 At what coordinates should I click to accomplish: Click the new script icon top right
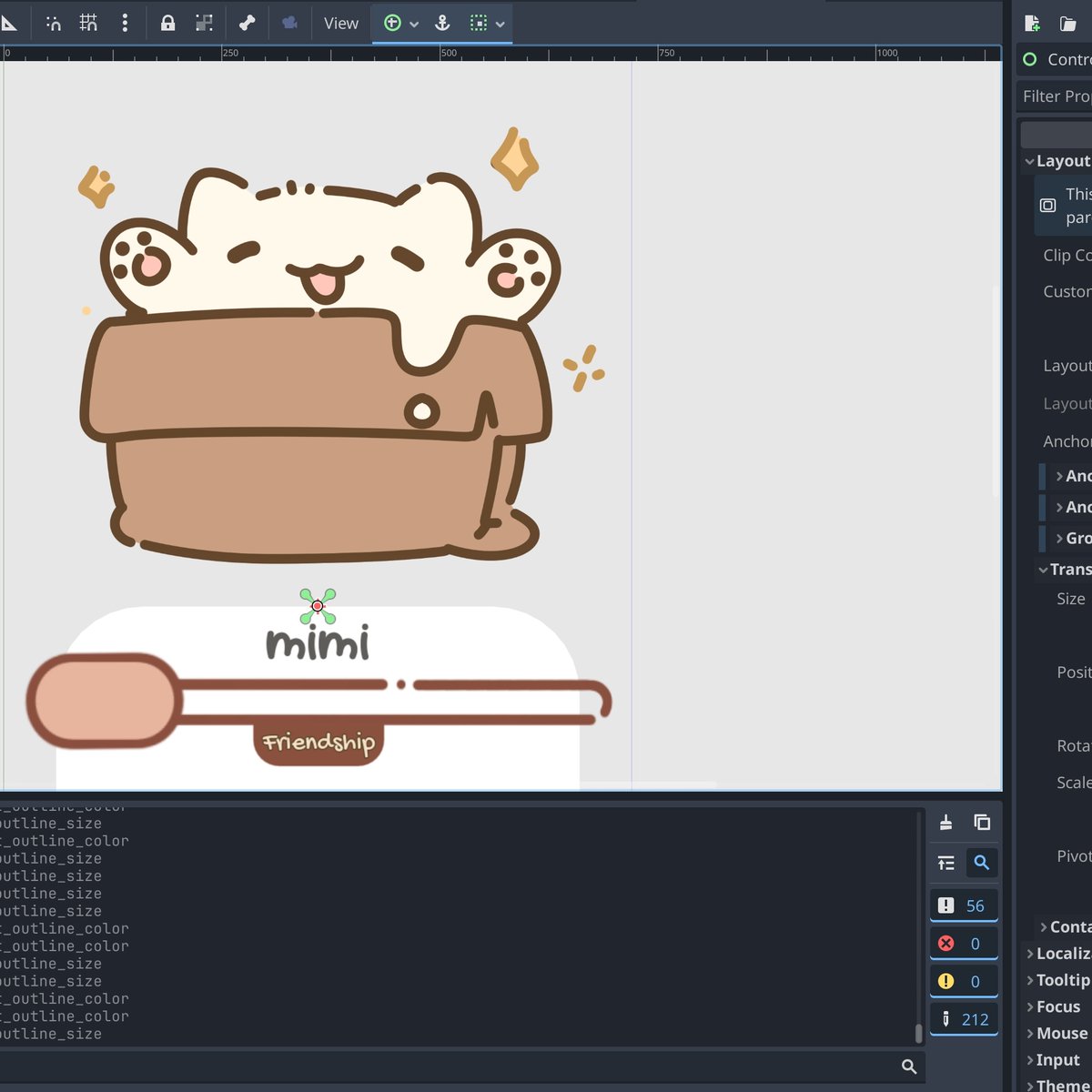pyautogui.click(x=1032, y=23)
